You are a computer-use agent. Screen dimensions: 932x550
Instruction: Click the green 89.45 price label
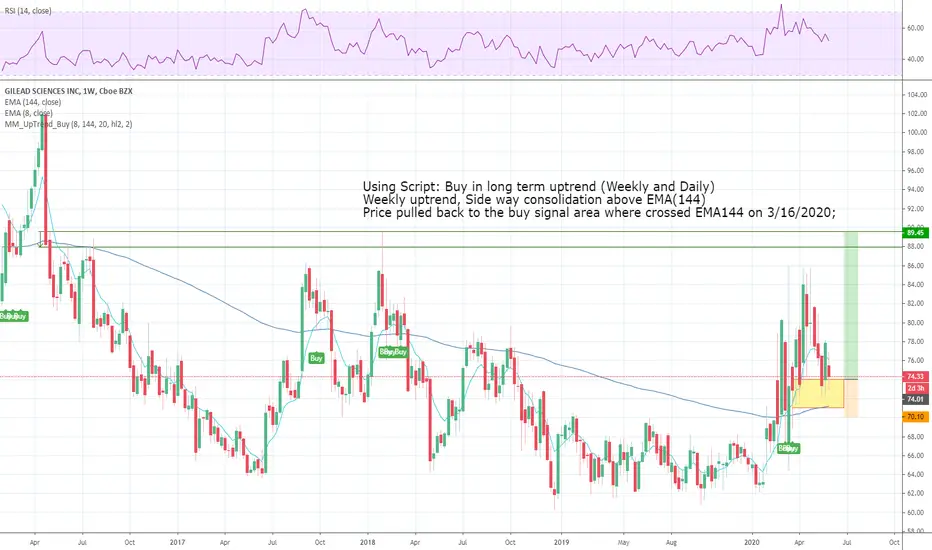tap(915, 232)
